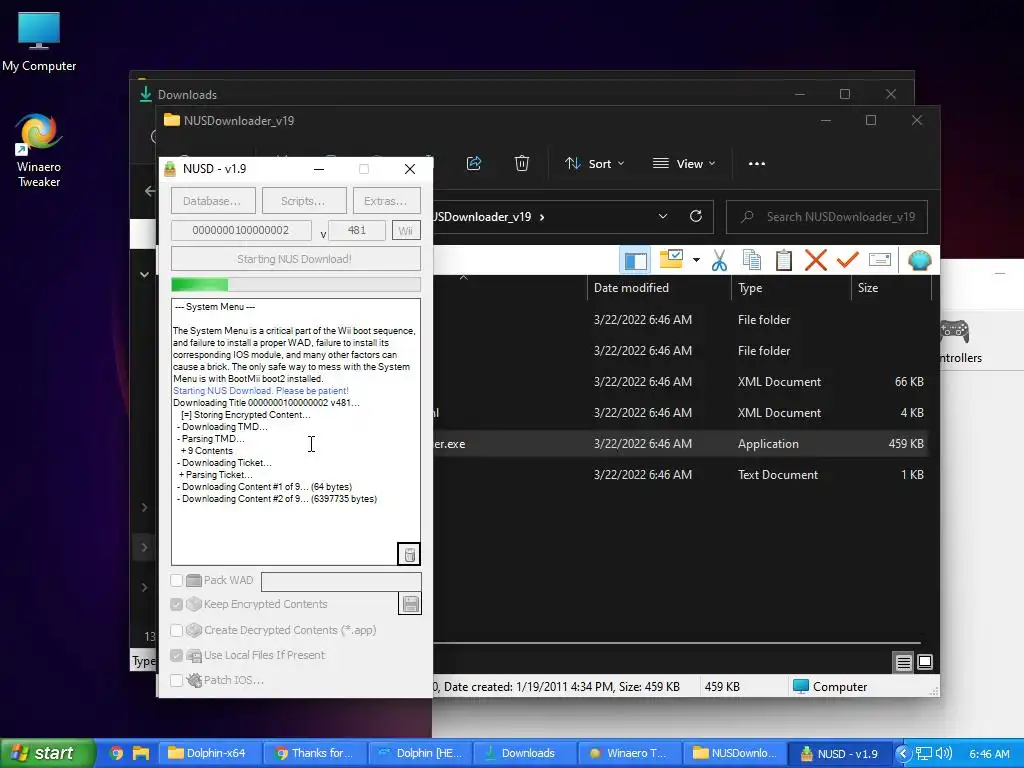Click the blue shell icon in toolbar
The height and width of the screenshot is (768, 1024).
[x=920, y=261]
